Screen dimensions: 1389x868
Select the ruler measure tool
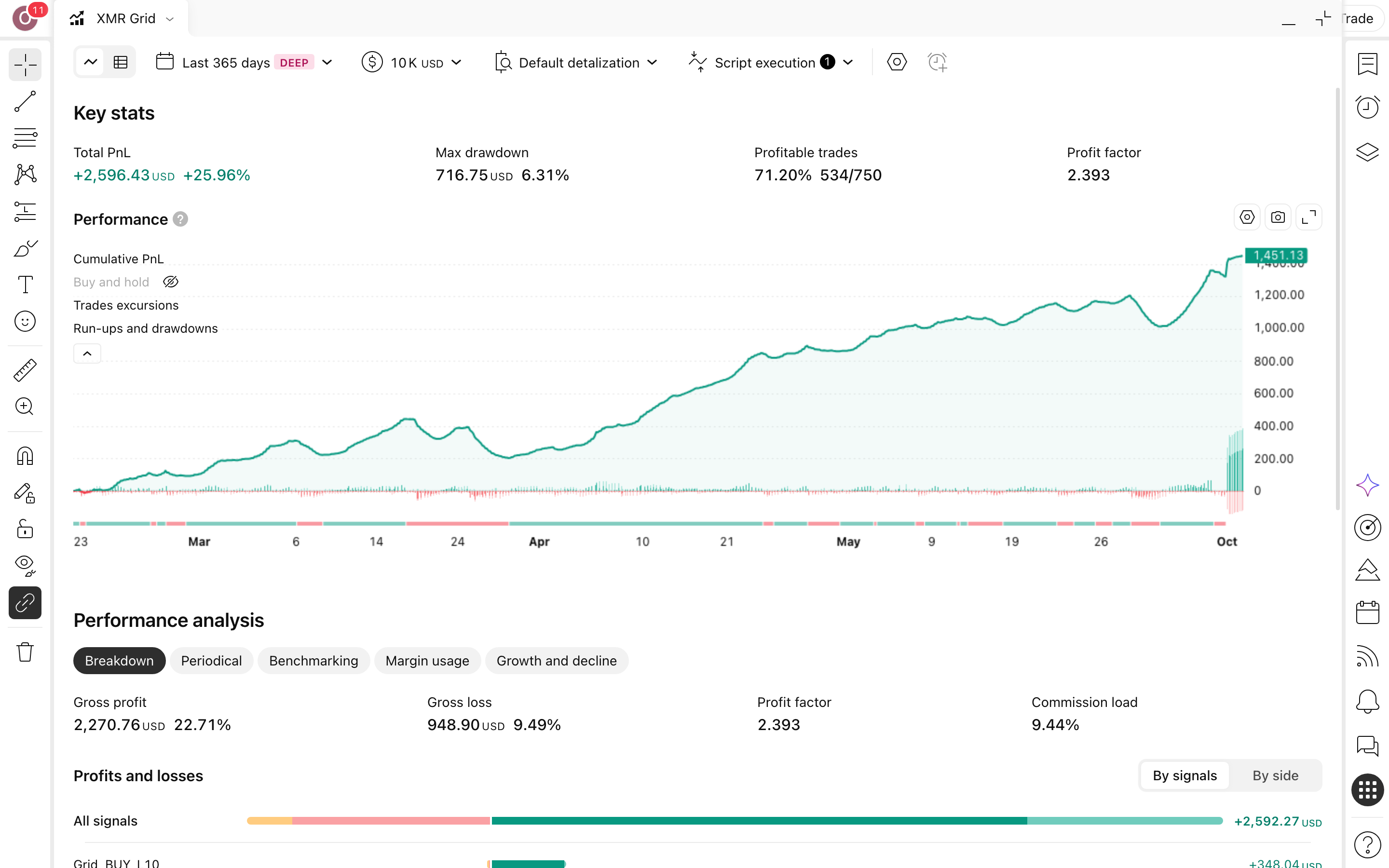(25, 370)
